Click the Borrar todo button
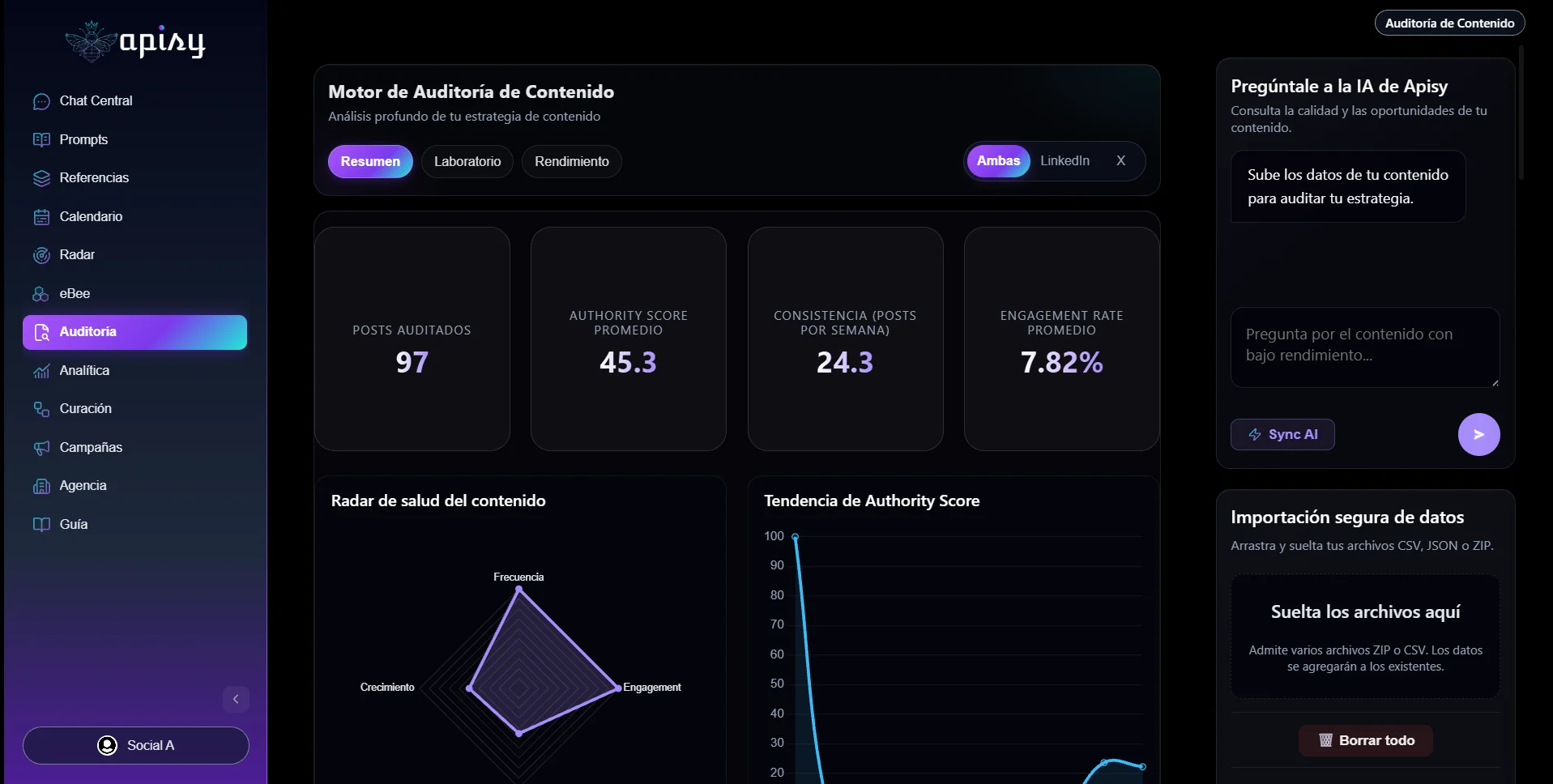Viewport: 1553px width, 784px height. pyautogui.click(x=1366, y=740)
